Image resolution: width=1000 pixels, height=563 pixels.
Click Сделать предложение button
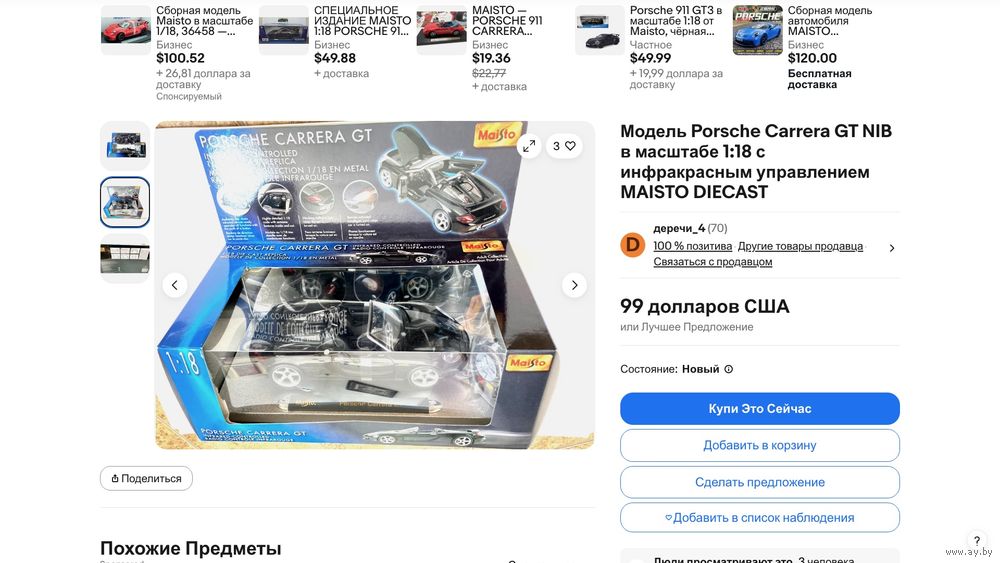760,482
